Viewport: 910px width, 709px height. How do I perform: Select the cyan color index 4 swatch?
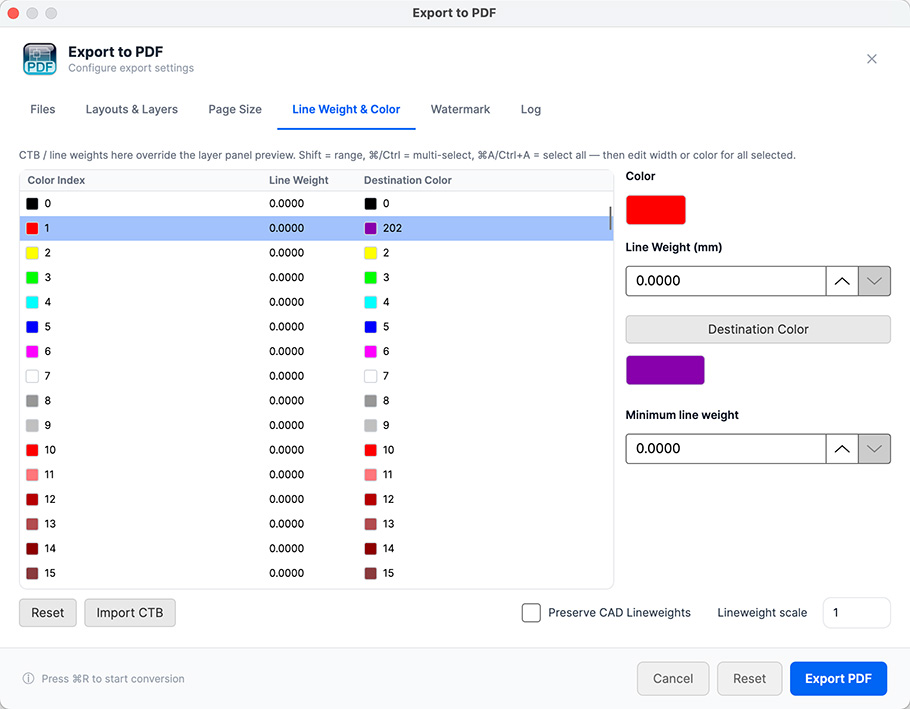(x=32, y=302)
